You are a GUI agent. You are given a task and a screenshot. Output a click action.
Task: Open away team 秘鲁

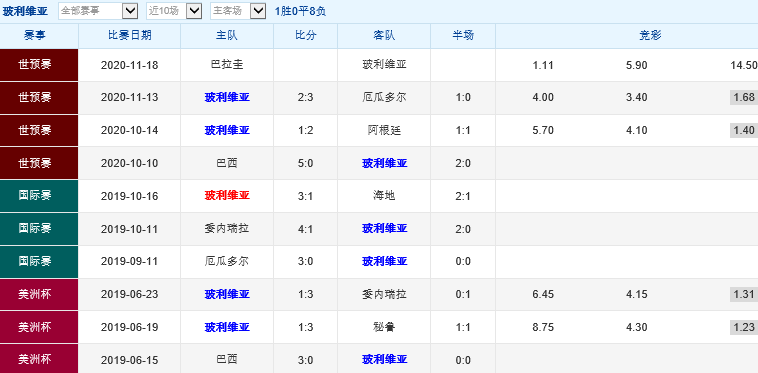pyautogui.click(x=384, y=327)
